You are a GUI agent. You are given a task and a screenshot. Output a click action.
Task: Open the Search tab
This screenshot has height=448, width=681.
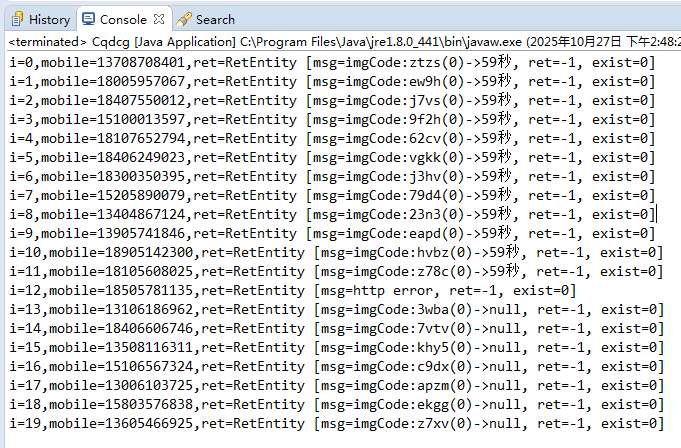pyautogui.click(x=215, y=19)
